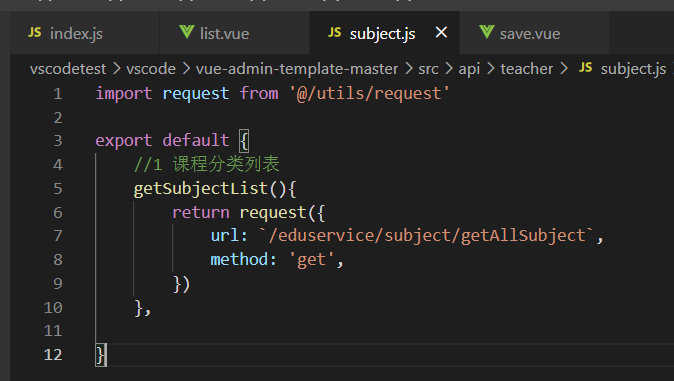Click 'export' on line 3
The height and width of the screenshot is (381, 674).
(124, 141)
